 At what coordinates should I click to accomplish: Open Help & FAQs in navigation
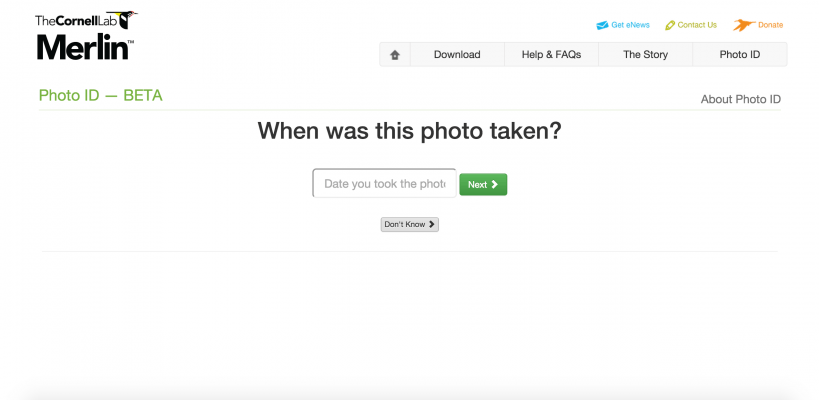tap(551, 55)
